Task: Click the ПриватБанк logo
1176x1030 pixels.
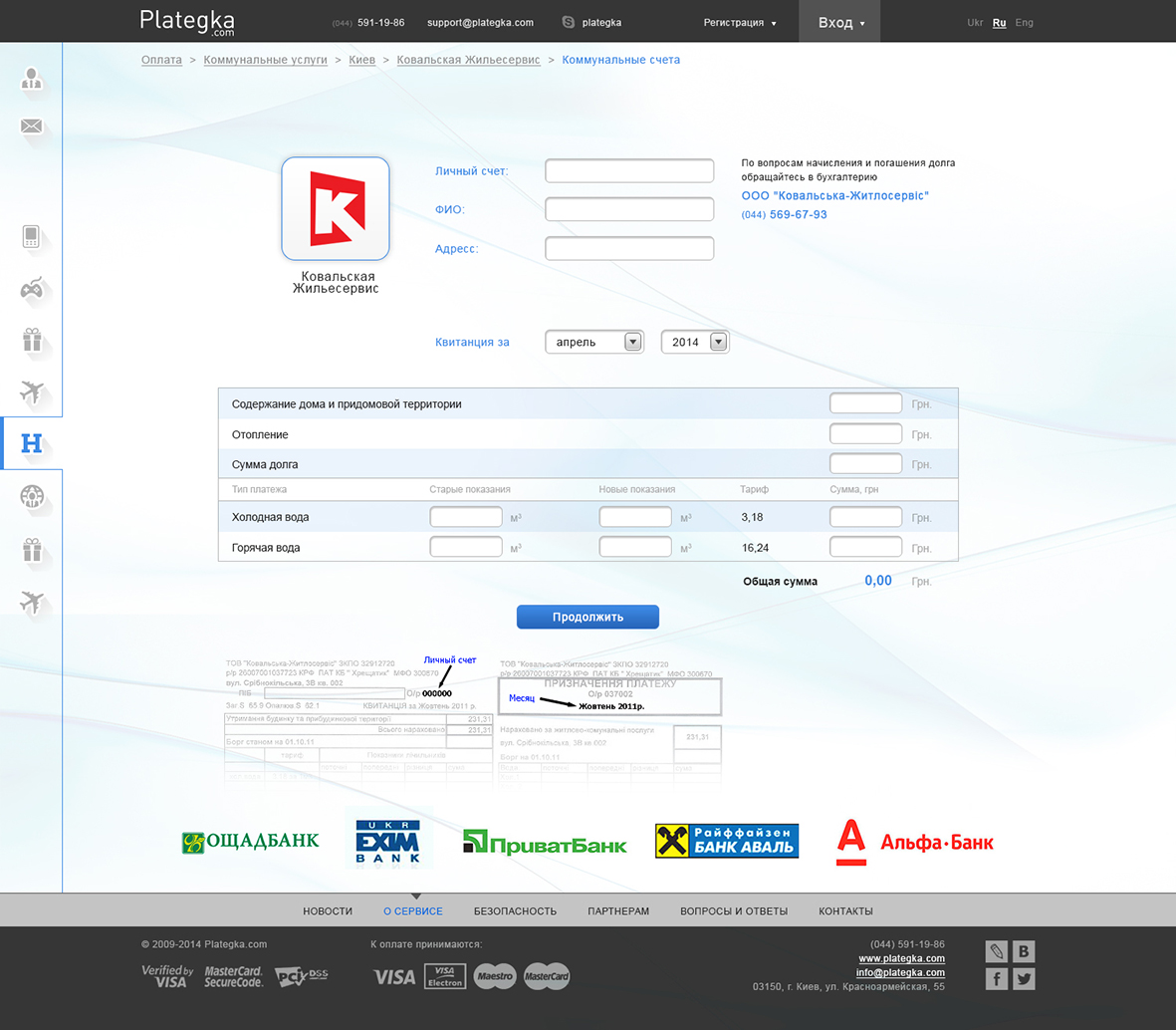Action: click(x=545, y=843)
